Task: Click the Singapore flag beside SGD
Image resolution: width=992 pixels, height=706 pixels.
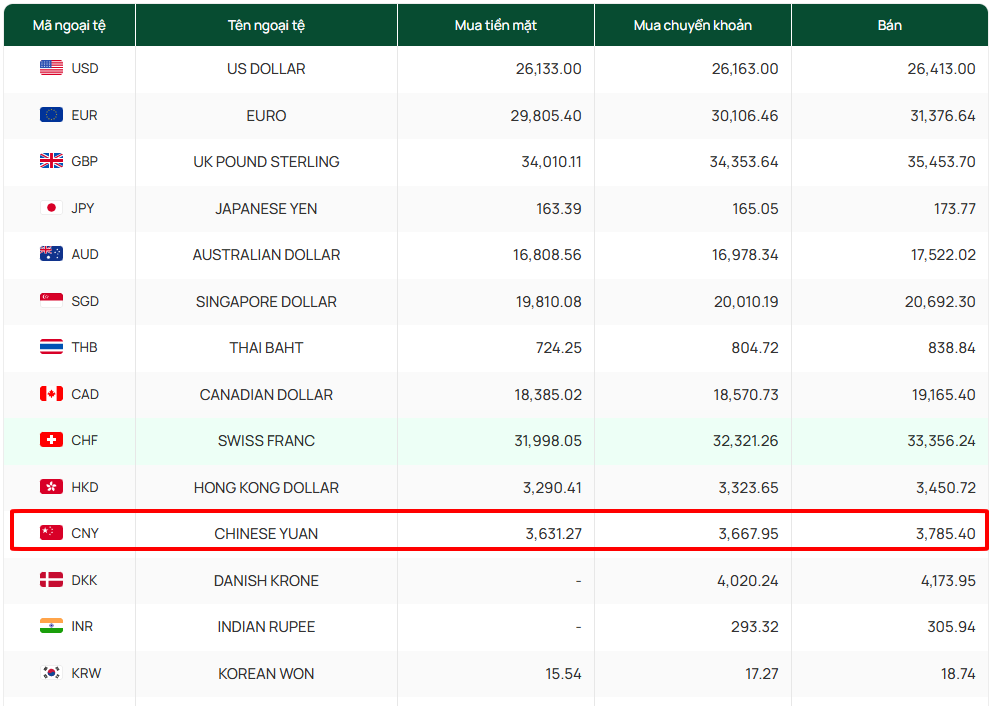Action: pos(51,301)
